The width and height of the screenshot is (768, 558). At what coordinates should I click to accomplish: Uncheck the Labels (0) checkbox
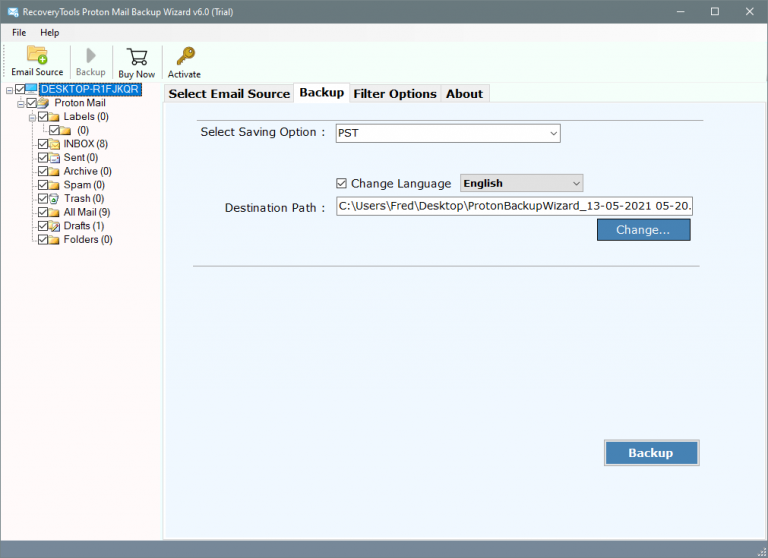tap(43, 117)
